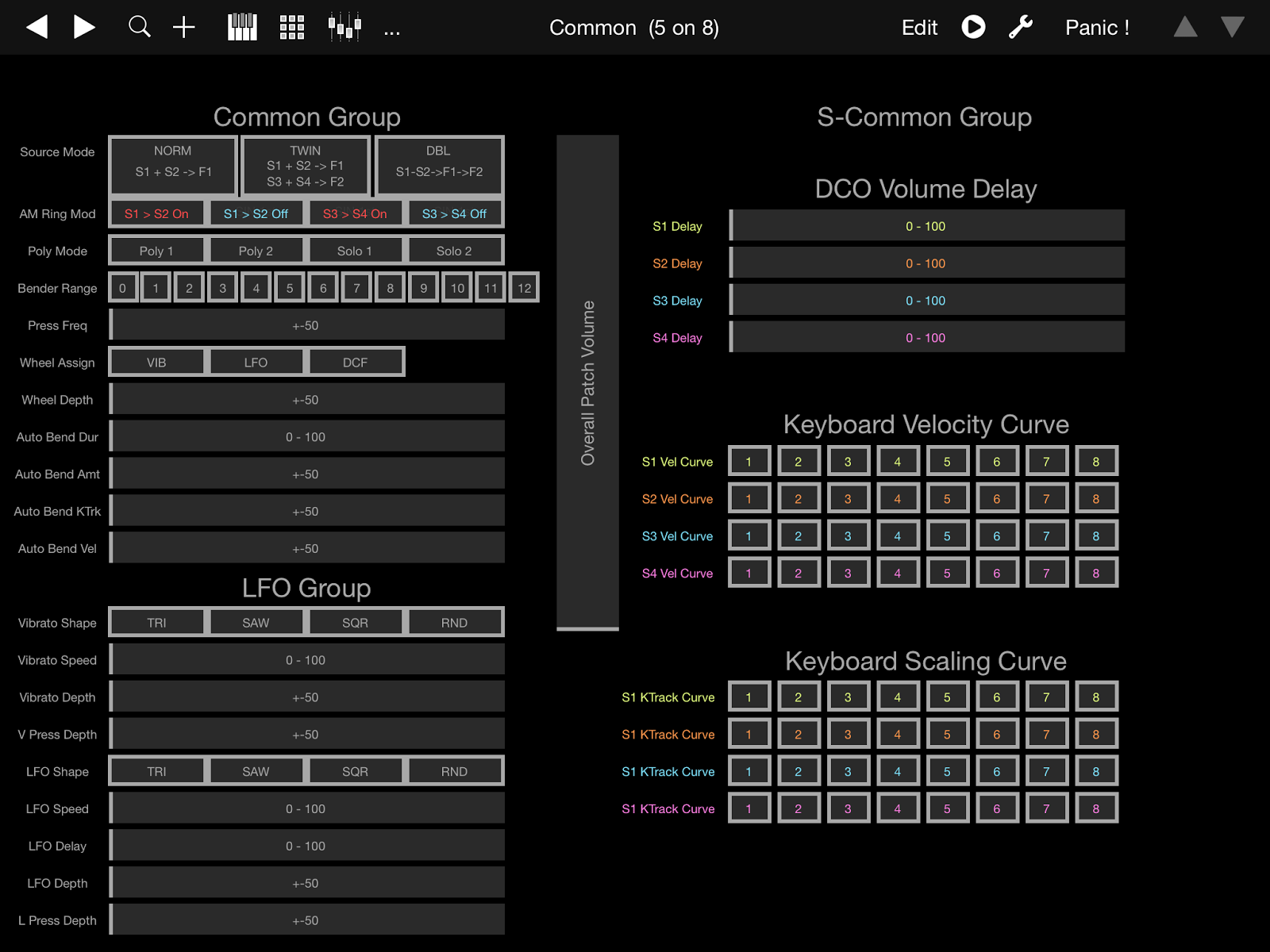The height and width of the screenshot is (952, 1270).
Task: Click the Press Freq slider
Action: point(306,325)
